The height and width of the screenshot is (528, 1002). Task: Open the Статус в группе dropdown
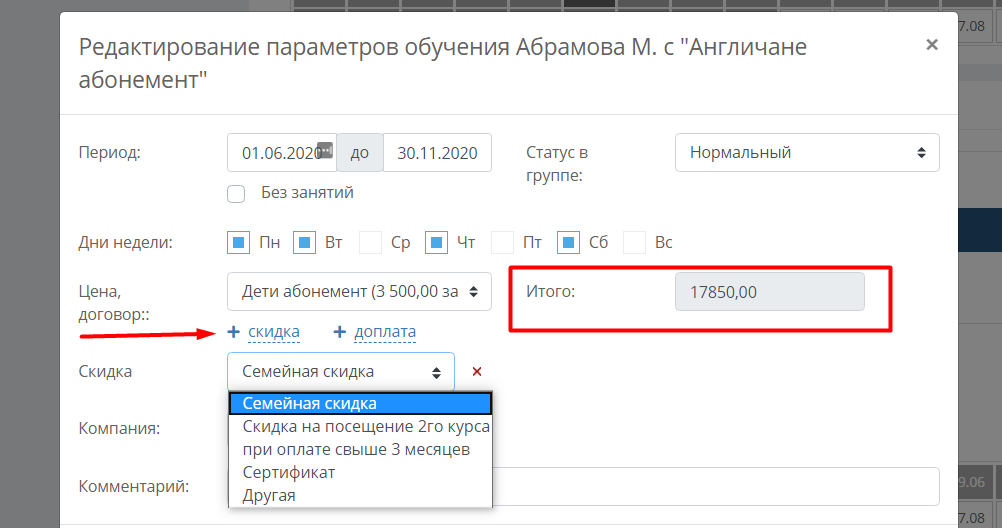tap(807, 153)
